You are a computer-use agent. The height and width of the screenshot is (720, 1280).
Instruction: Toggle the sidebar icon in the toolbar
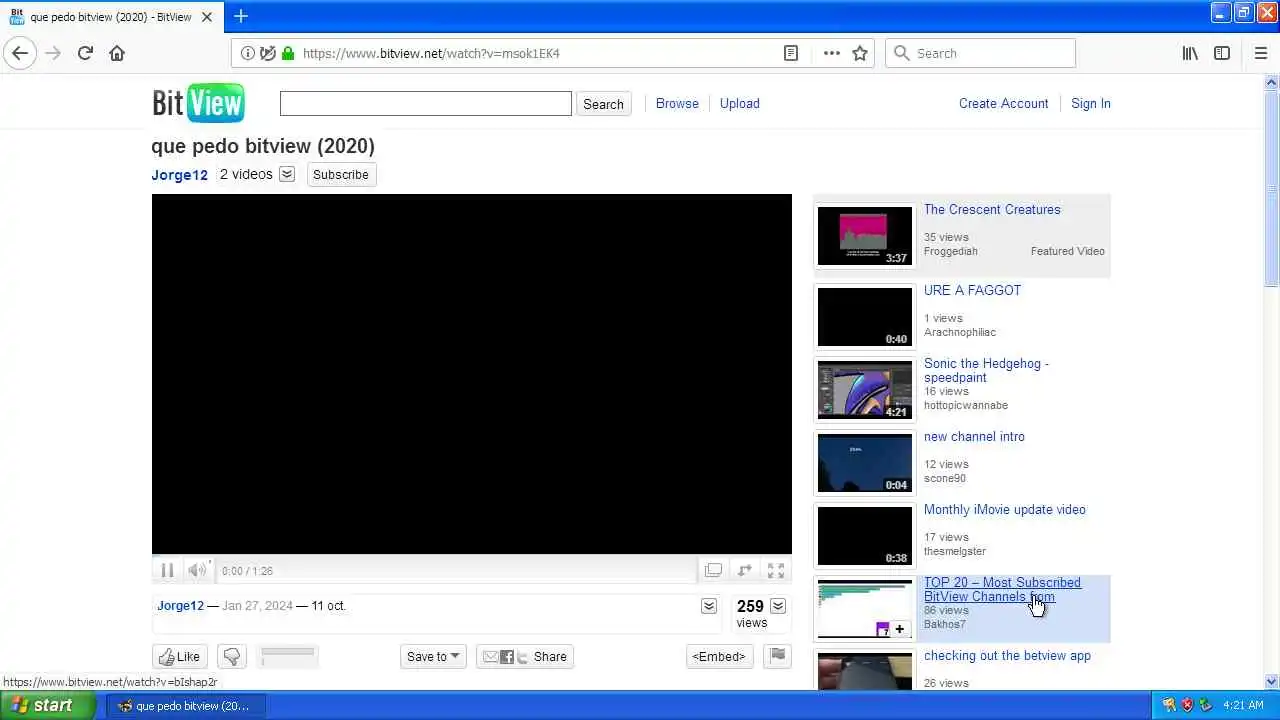1222,53
